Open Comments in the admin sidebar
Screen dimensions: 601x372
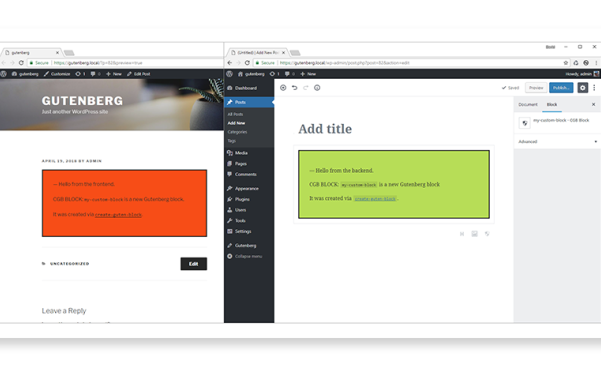pos(249,174)
